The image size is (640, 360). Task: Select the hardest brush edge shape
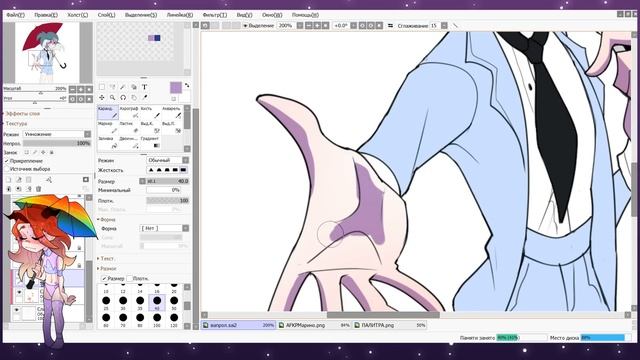(x=183, y=170)
